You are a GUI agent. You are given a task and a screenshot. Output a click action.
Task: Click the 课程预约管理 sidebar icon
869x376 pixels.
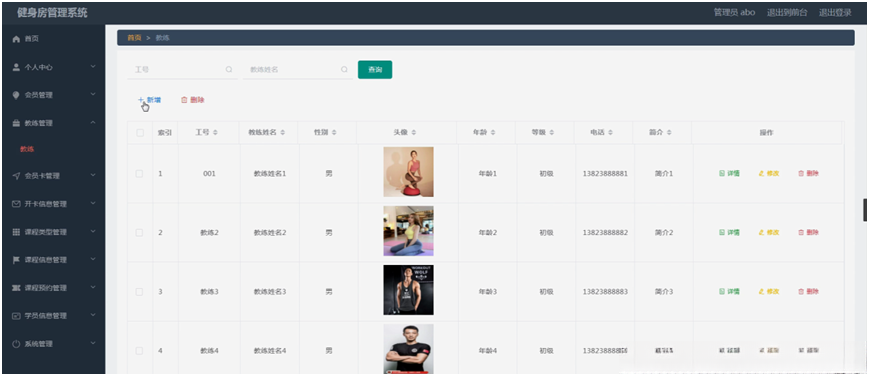(16, 288)
